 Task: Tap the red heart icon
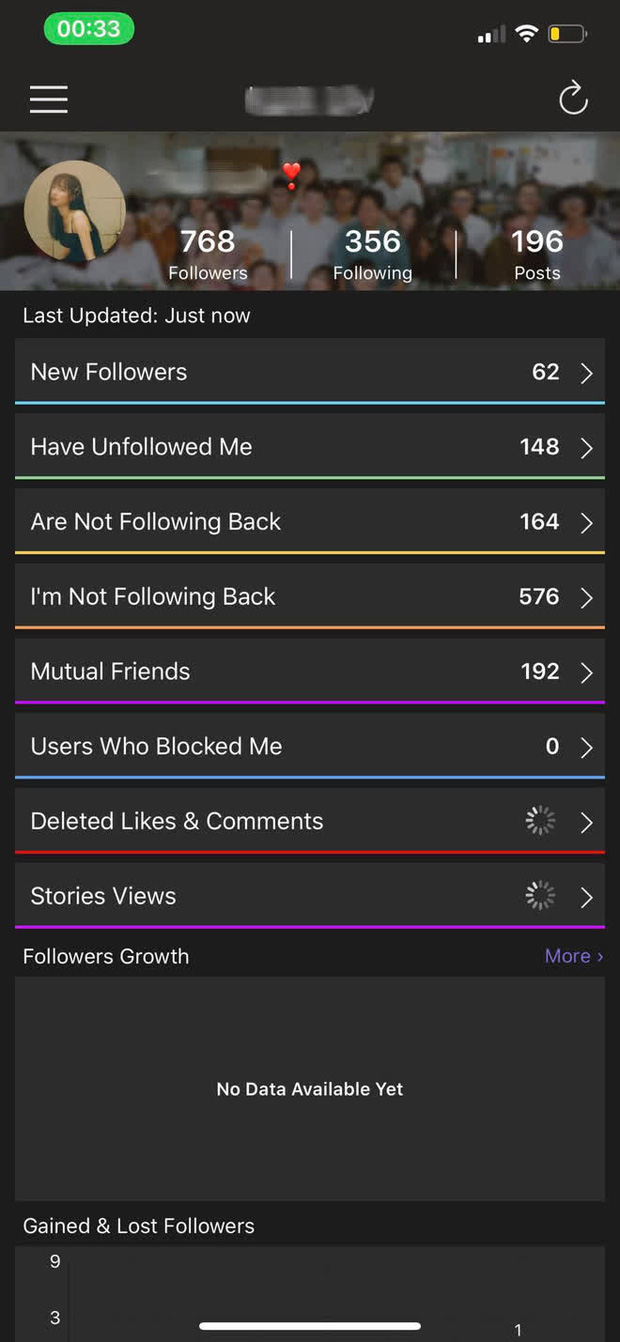click(291, 176)
